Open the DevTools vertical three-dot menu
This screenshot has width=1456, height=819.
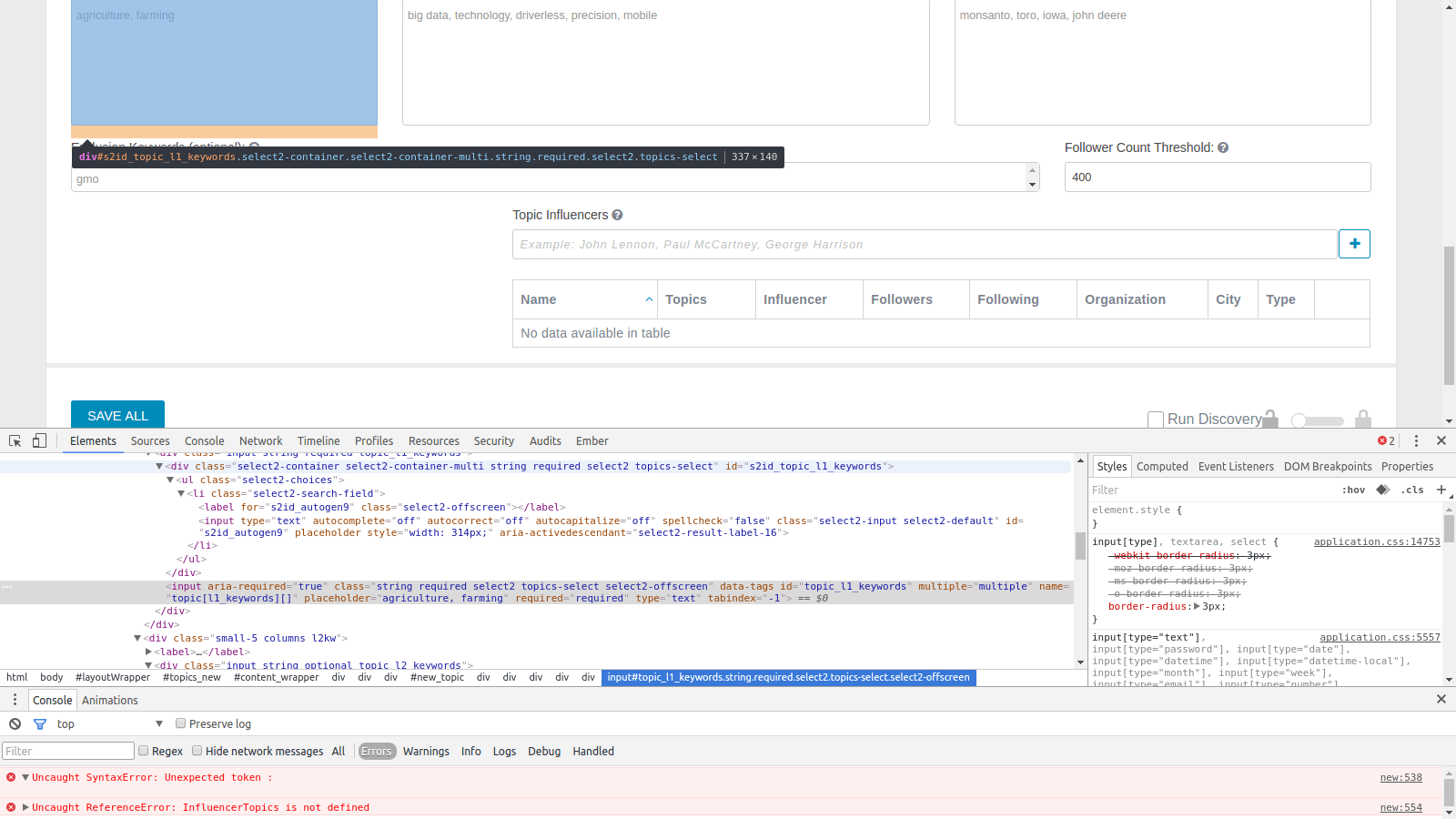(1416, 440)
